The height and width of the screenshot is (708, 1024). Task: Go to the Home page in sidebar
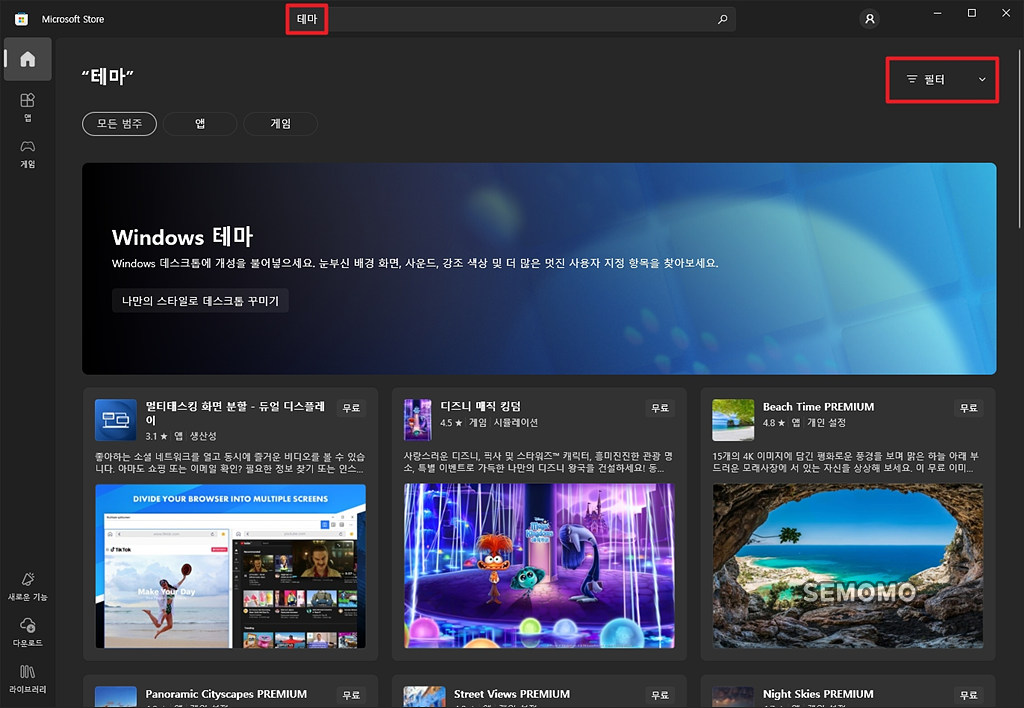[27, 59]
